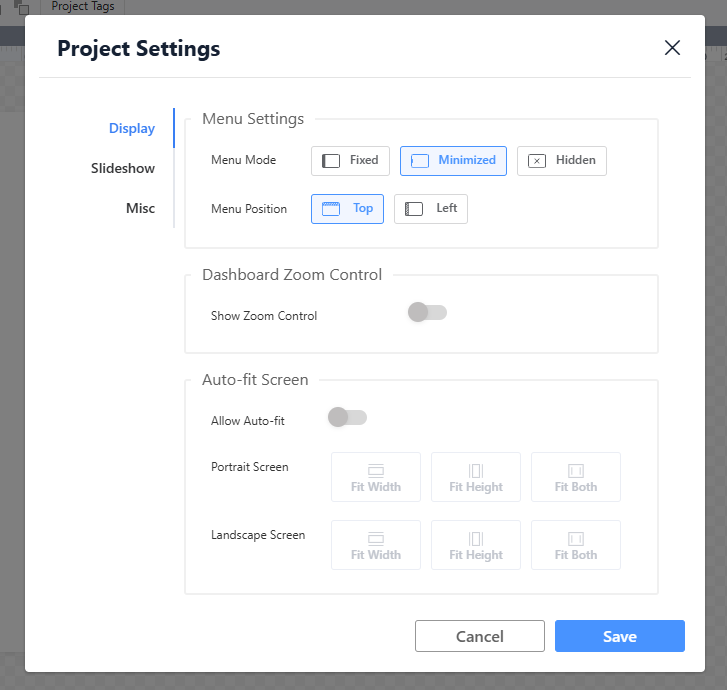Viewport: 727px width, 690px height.
Task: Select Fixed menu mode option
Action: (x=350, y=161)
